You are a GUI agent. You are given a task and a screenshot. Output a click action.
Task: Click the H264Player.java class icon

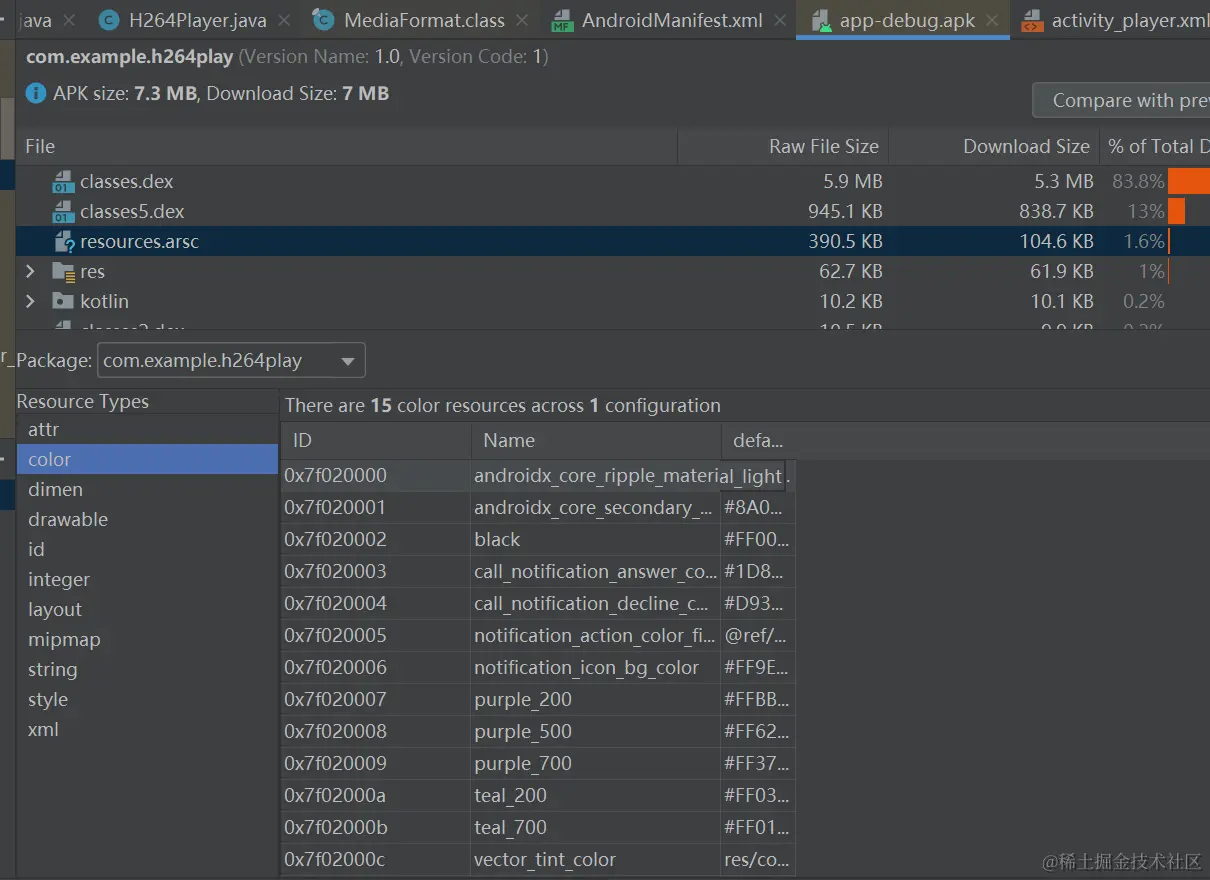[109, 20]
